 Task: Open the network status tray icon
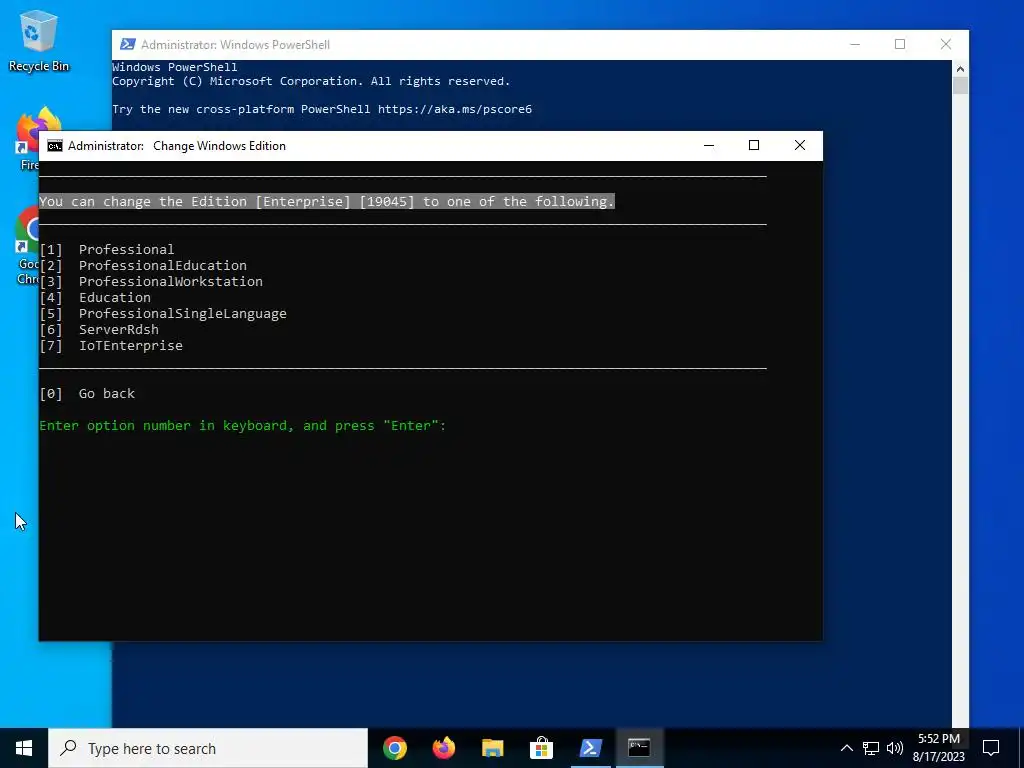(x=871, y=748)
